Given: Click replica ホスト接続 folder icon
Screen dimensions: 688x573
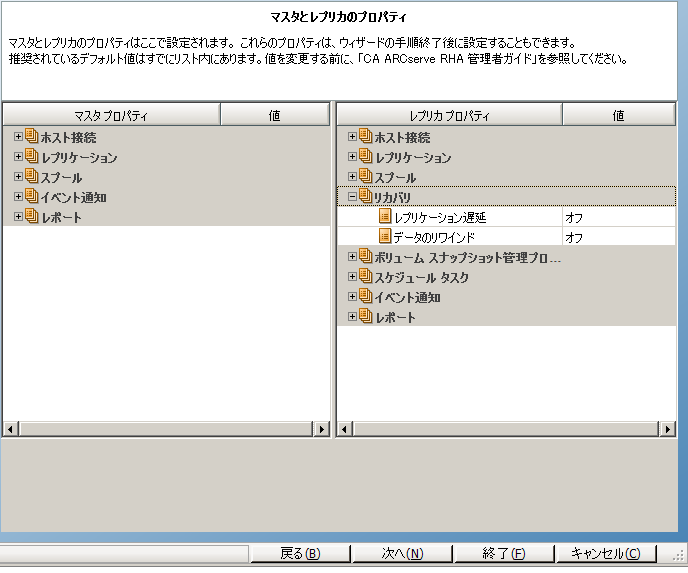Looking at the screenshot, I should [x=366, y=136].
